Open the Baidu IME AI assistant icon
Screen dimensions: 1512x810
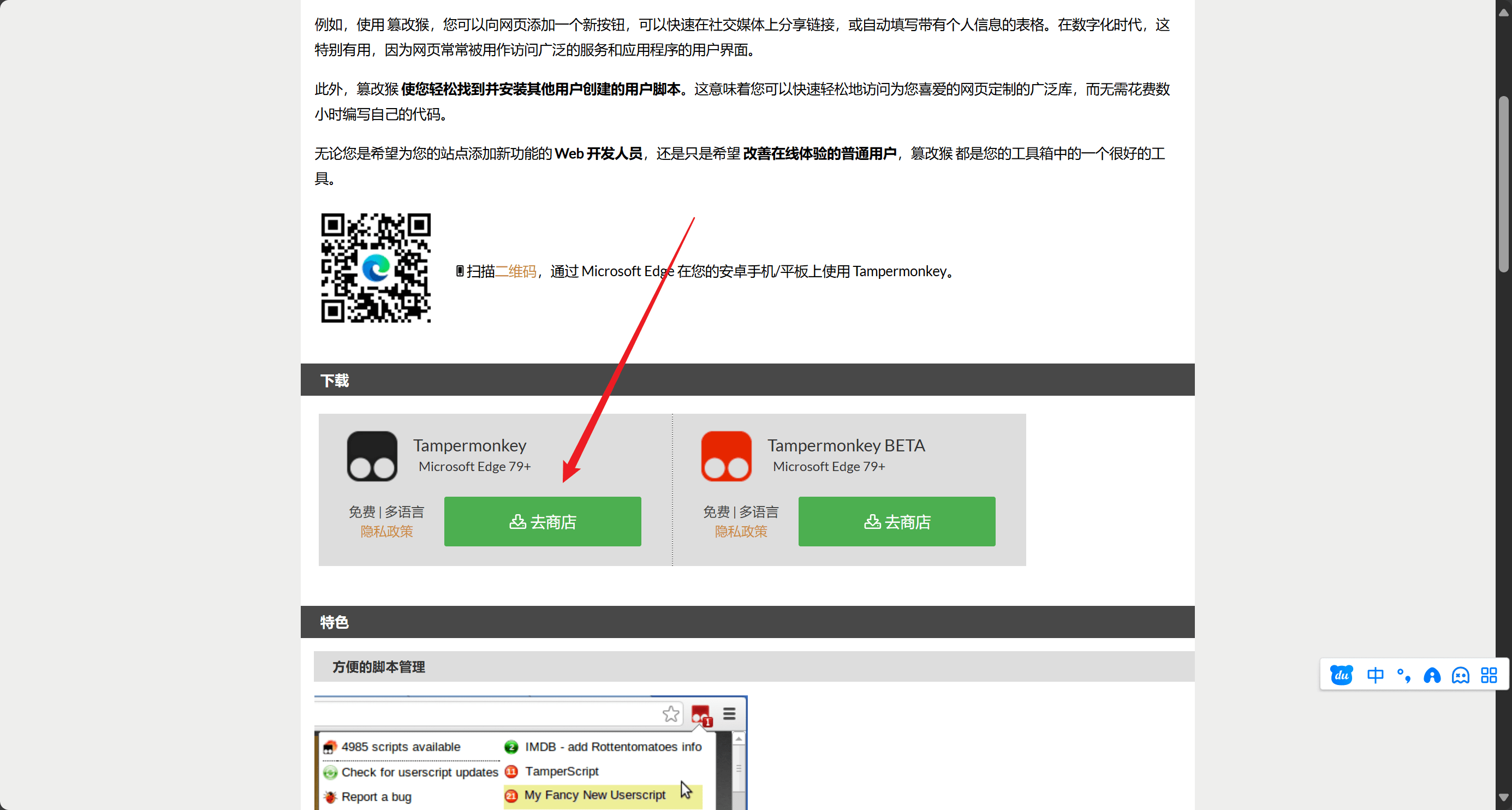tap(1432, 676)
